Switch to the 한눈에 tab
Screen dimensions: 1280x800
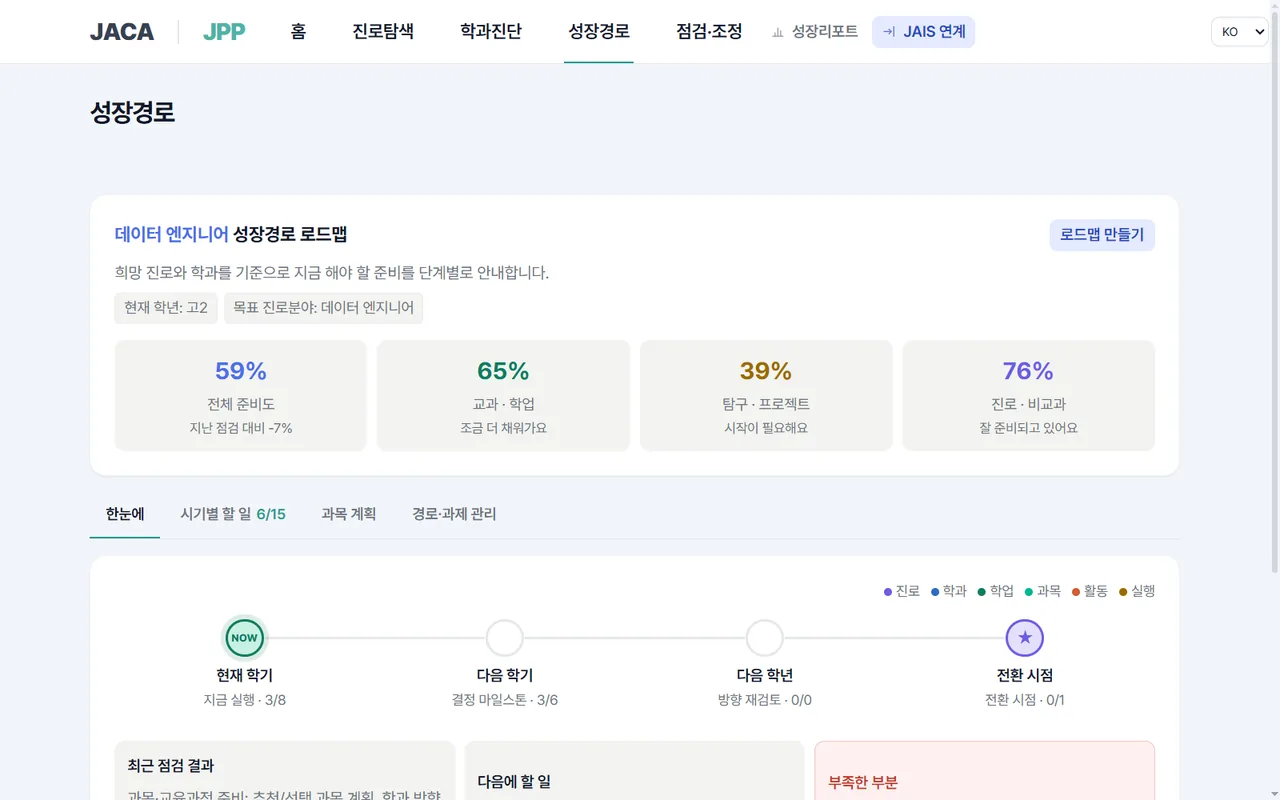125,514
